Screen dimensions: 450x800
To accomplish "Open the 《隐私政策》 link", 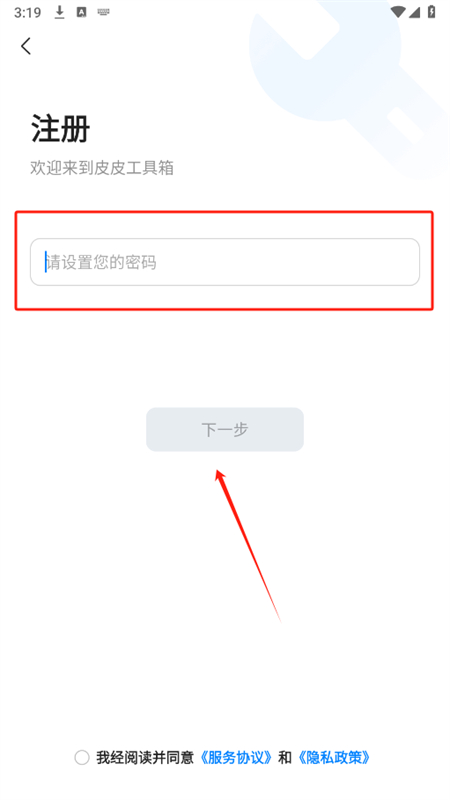I will 334,758.
